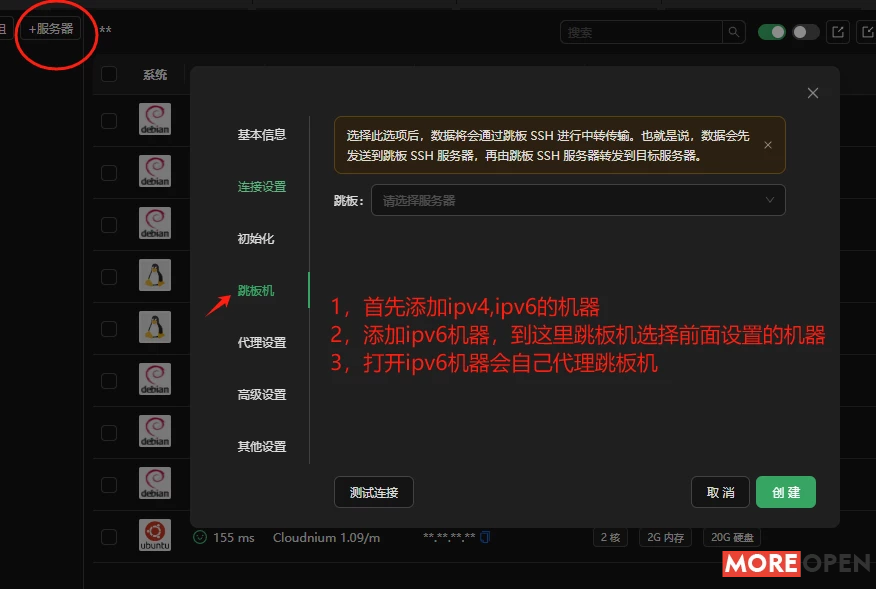Viewport: 876px width, 589px height.
Task: Click the Tux penguin icon server thumbnail
Action: pos(155,274)
